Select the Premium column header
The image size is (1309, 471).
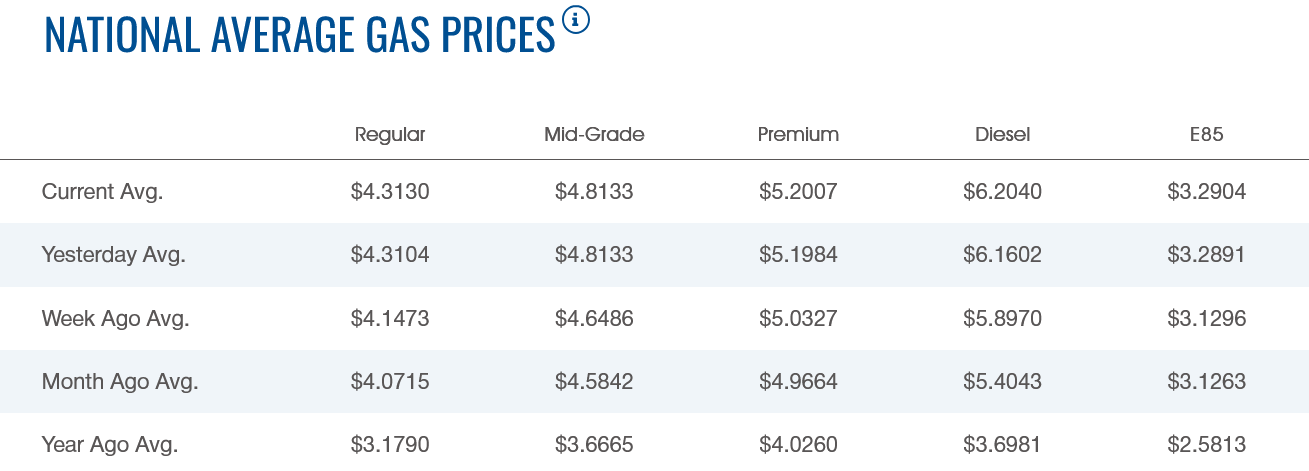pos(798,134)
